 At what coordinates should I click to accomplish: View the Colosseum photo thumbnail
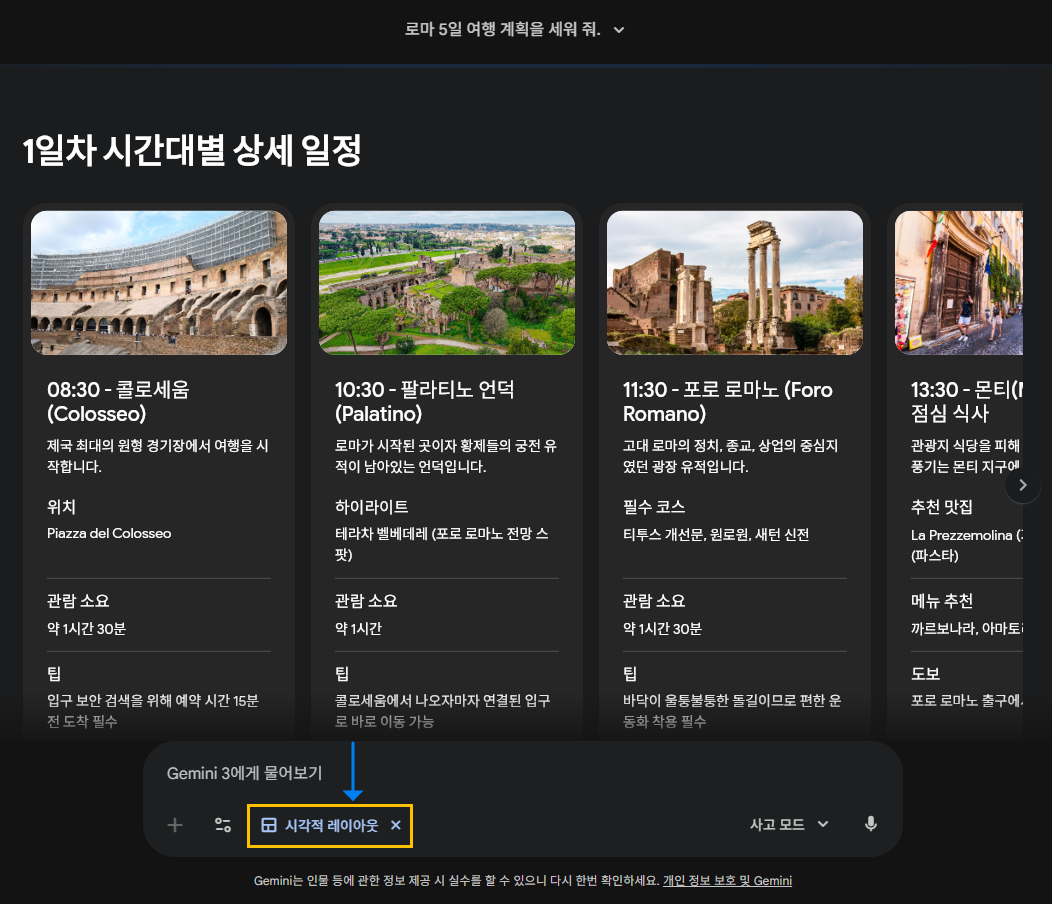(158, 282)
